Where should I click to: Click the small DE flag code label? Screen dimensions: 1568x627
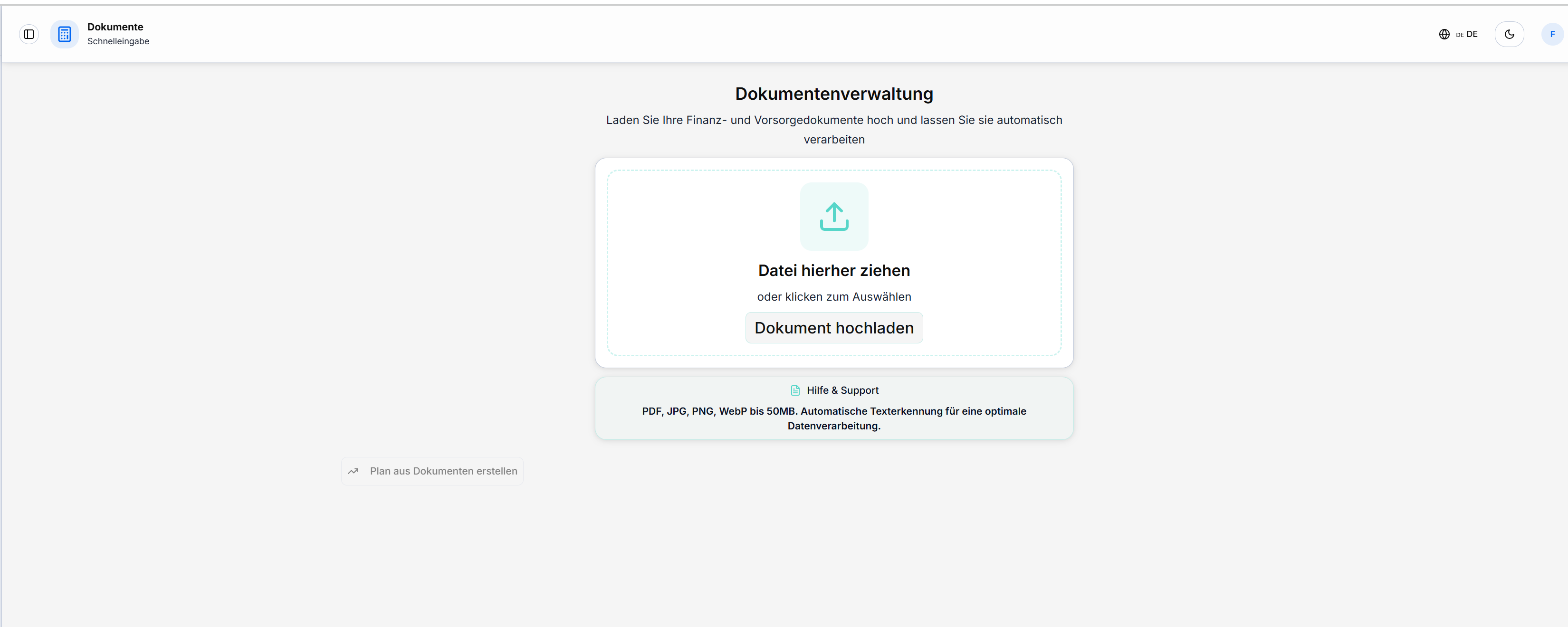tap(1459, 35)
